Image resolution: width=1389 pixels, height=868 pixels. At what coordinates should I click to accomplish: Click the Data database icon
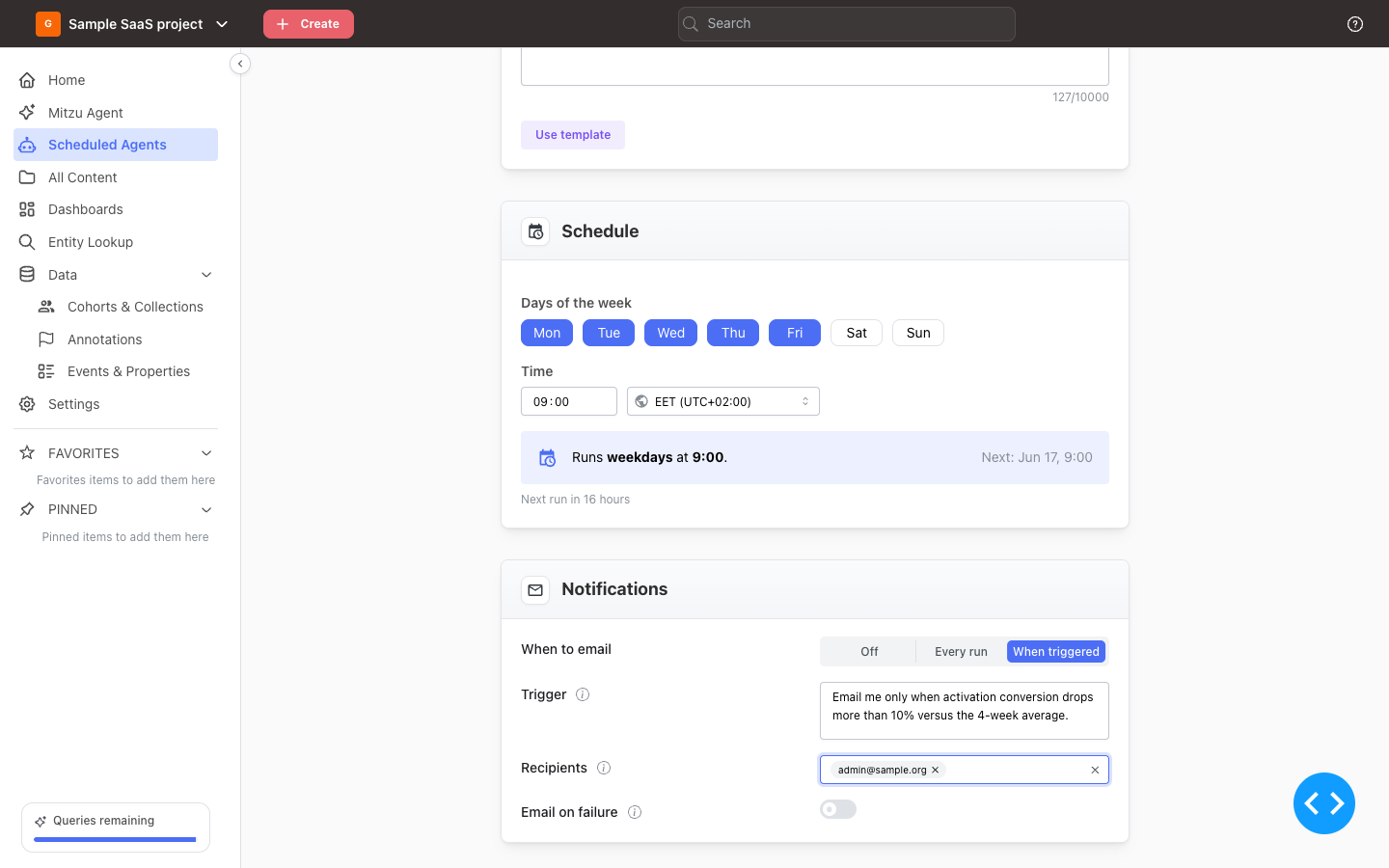pos(27,275)
